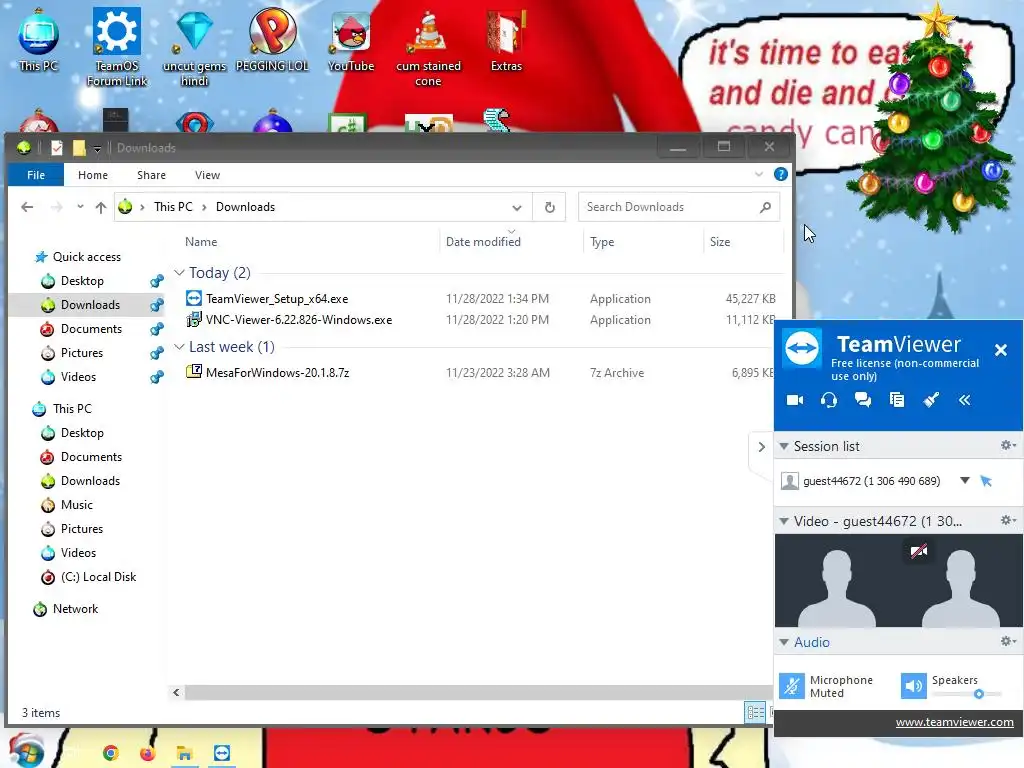
Task: Switch to the Share ribbon tab
Action: 152,175
